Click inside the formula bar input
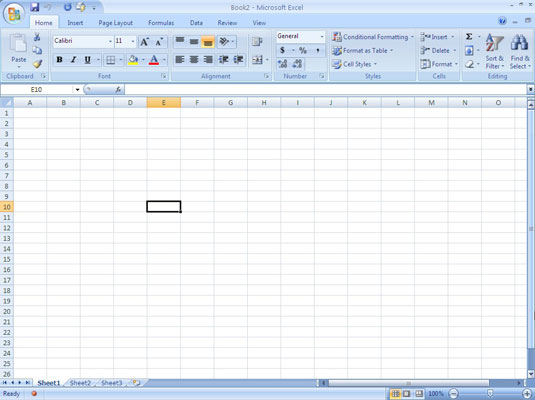Image resolution: width=535 pixels, height=400 pixels. tap(326, 90)
